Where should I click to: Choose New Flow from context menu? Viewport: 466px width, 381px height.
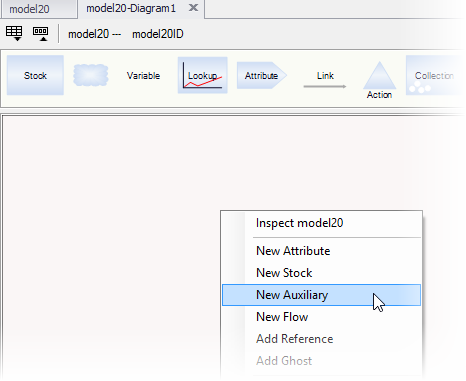[x=321, y=317]
